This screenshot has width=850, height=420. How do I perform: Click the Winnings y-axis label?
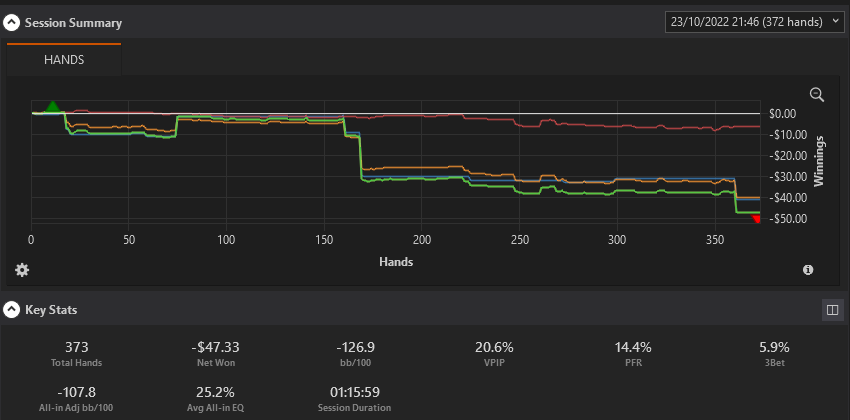pos(819,161)
